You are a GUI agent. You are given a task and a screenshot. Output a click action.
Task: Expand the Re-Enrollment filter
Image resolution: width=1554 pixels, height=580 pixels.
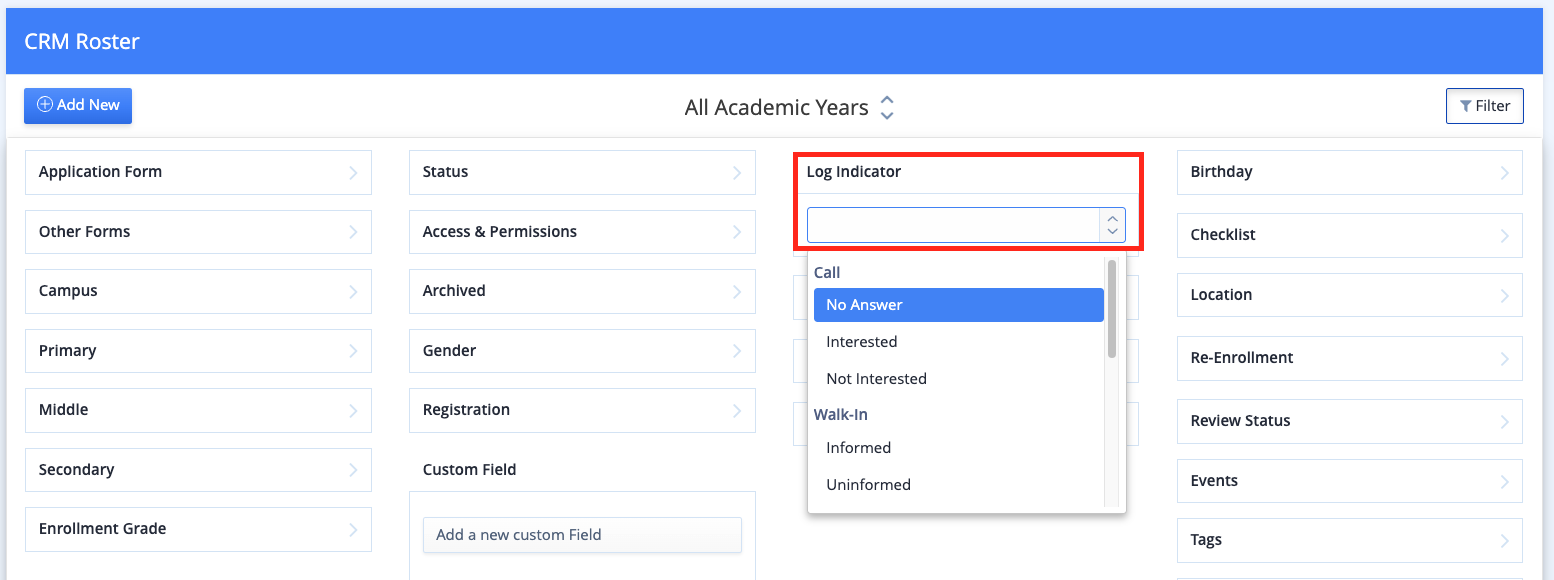[x=1350, y=358]
